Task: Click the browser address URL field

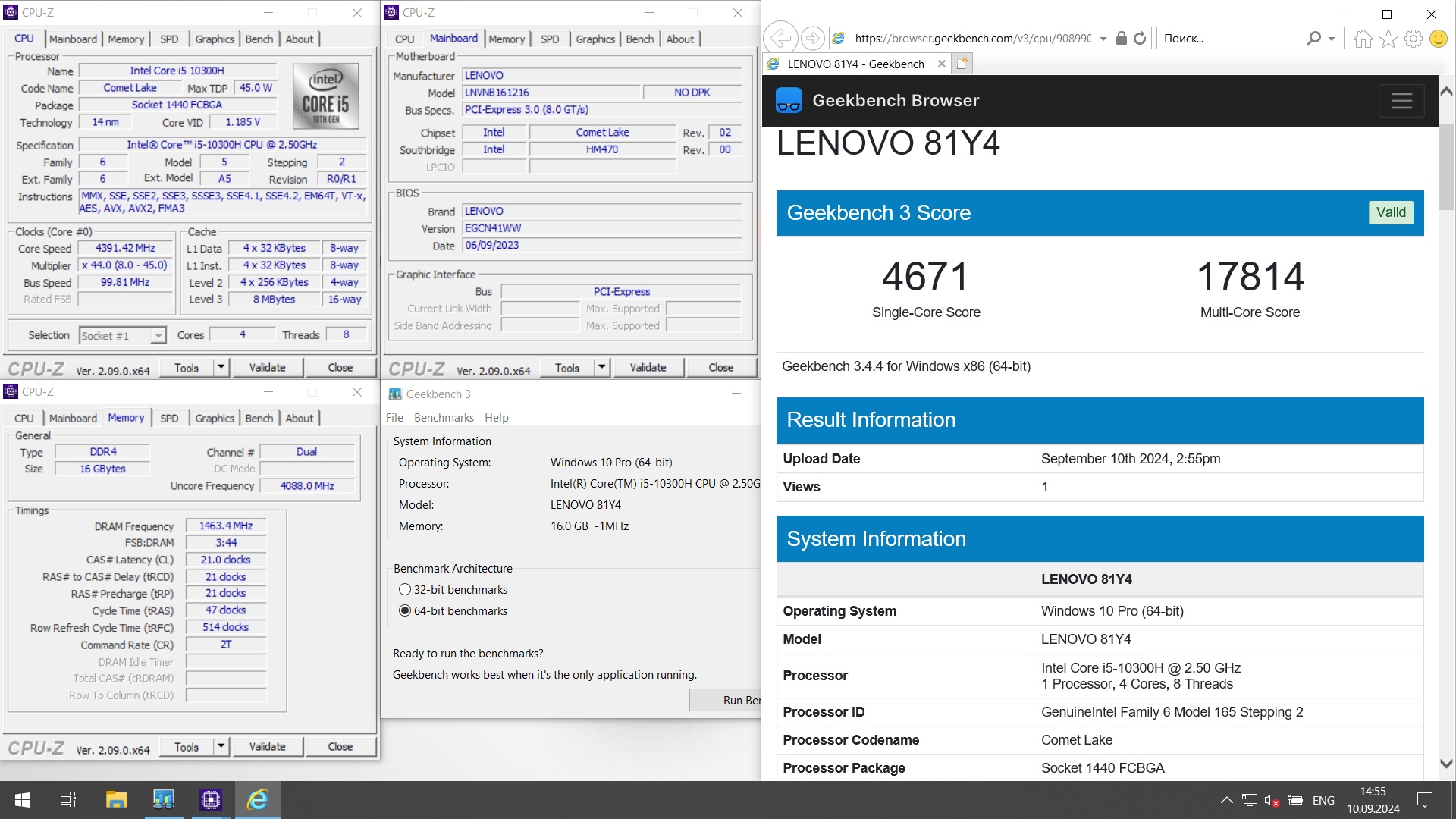Action: (x=972, y=39)
